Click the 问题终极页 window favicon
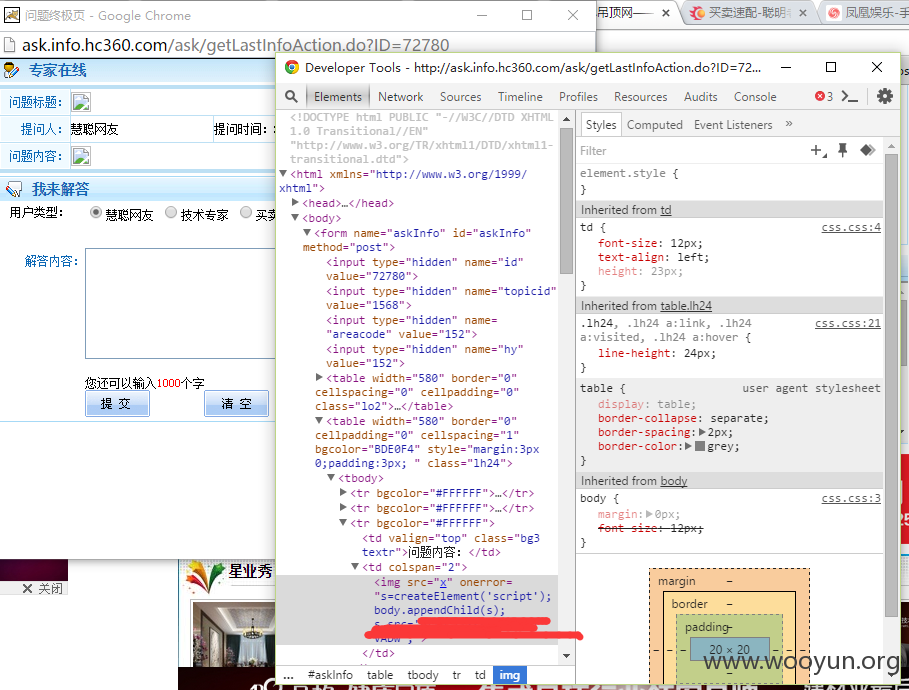 [x=12, y=15]
